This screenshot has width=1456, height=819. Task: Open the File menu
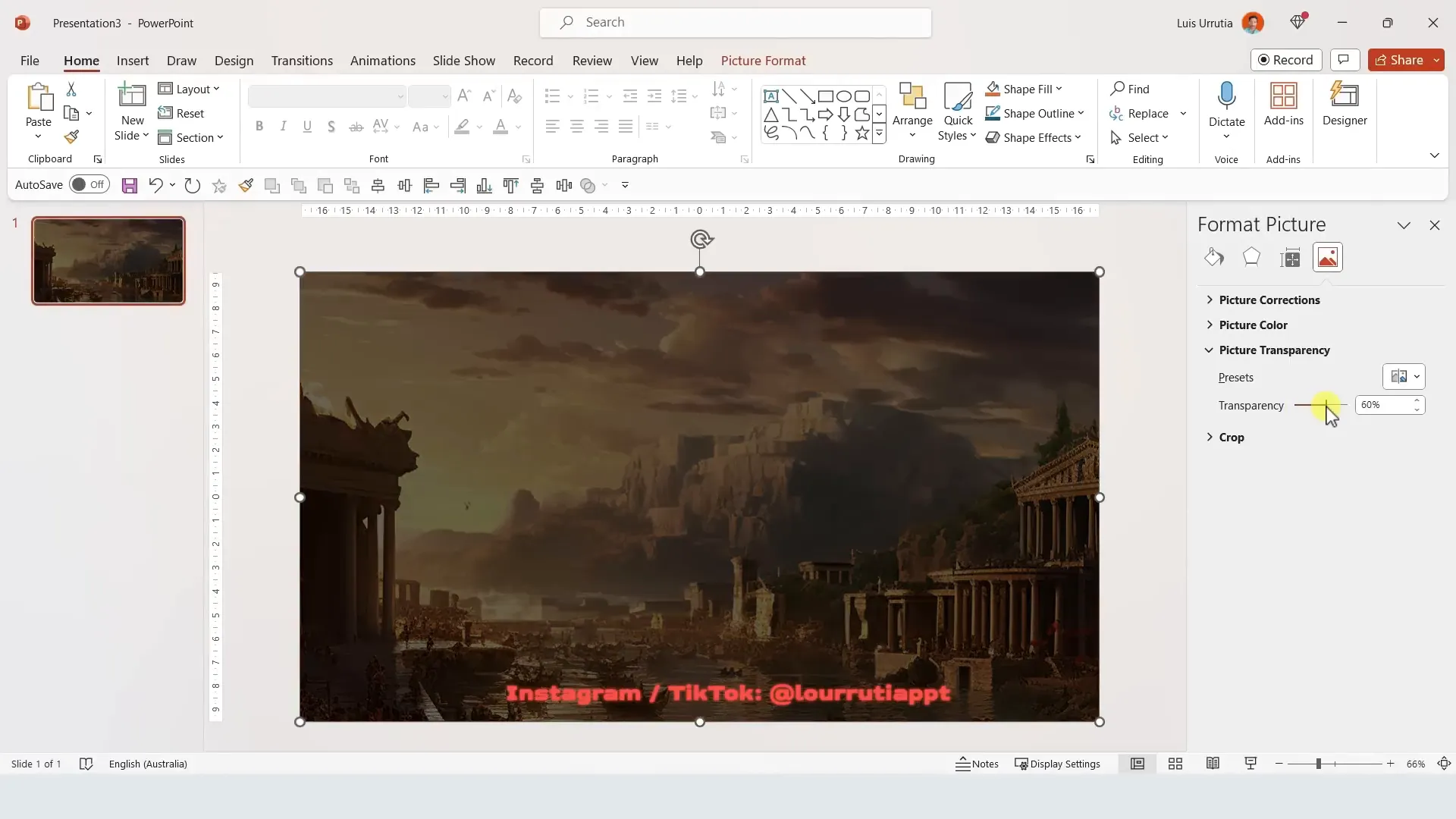coord(30,61)
